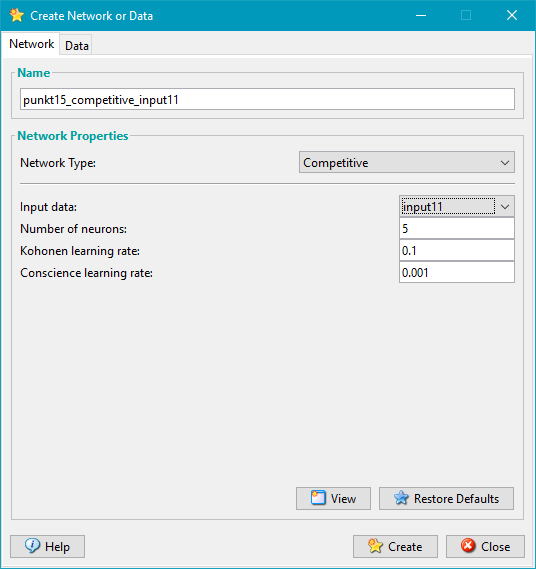Click the View button
Image resolution: width=536 pixels, height=569 pixels.
point(333,499)
